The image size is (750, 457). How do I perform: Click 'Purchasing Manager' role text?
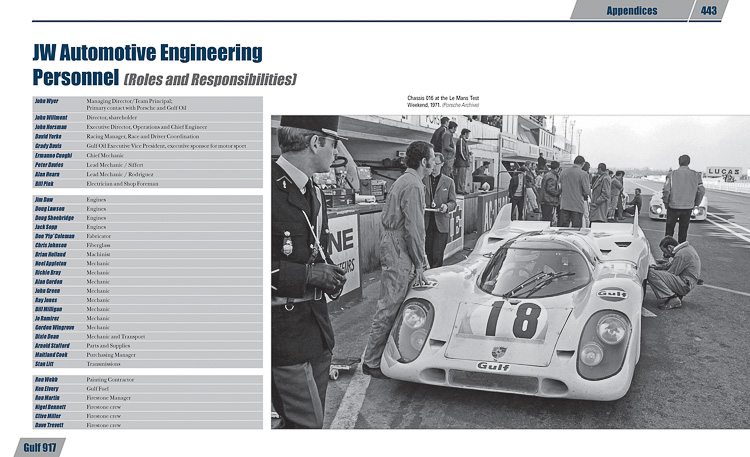(x=111, y=355)
